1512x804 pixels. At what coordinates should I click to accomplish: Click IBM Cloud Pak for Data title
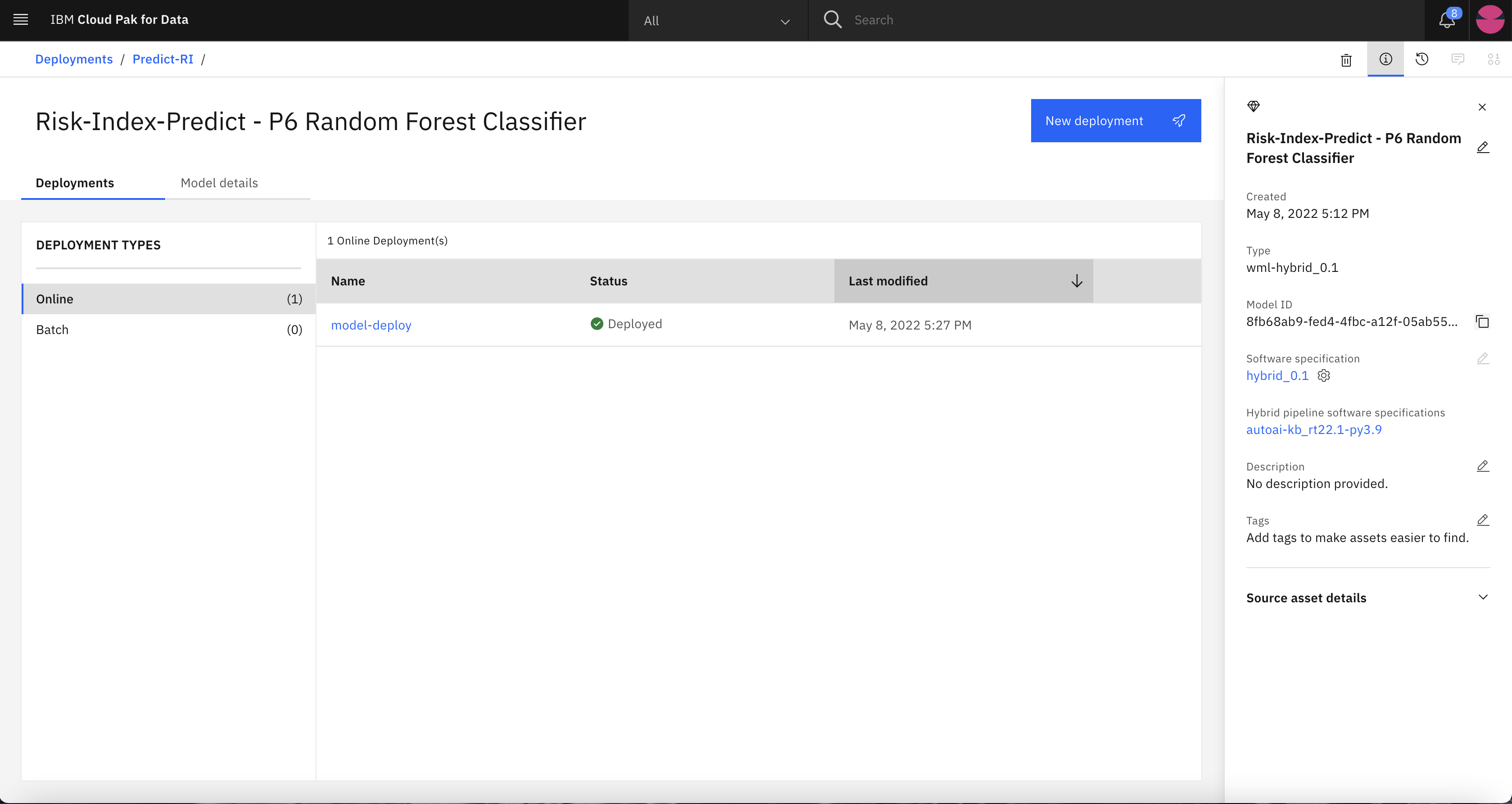(119, 20)
